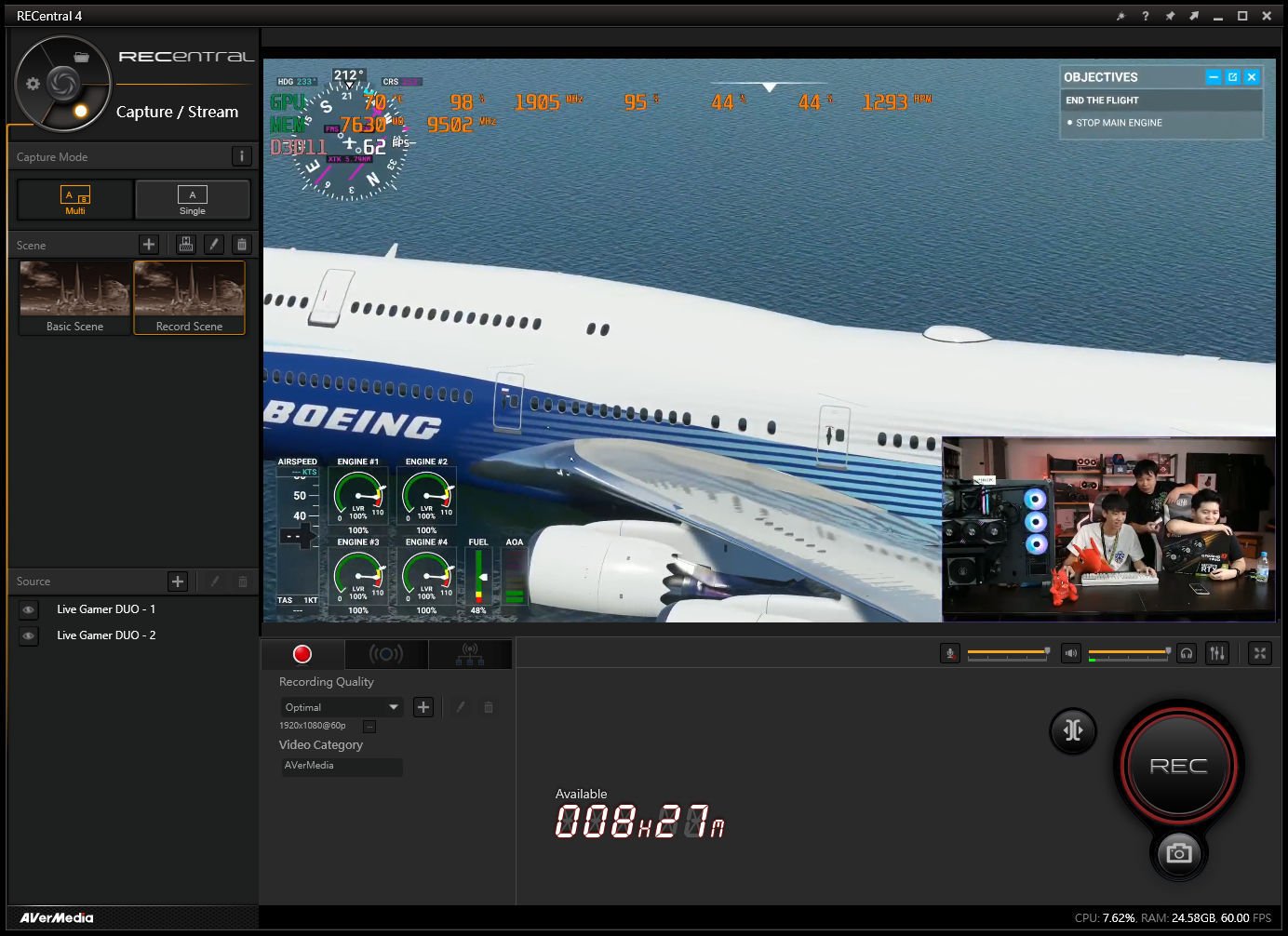Select Multi capture mode

pyautogui.click(x=75, y=199)
